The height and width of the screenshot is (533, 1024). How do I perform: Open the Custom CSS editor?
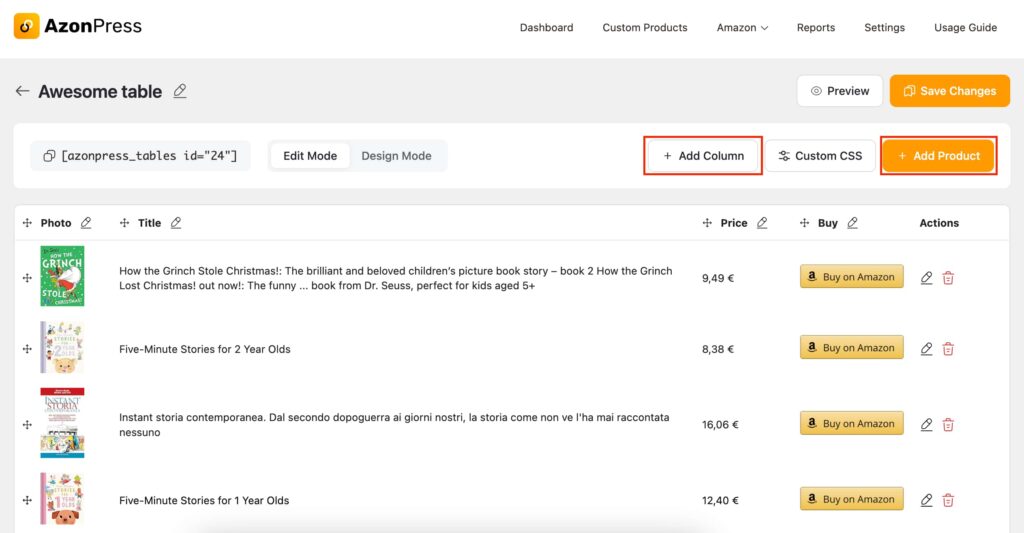pyautogui.click(x=820, y=156)
